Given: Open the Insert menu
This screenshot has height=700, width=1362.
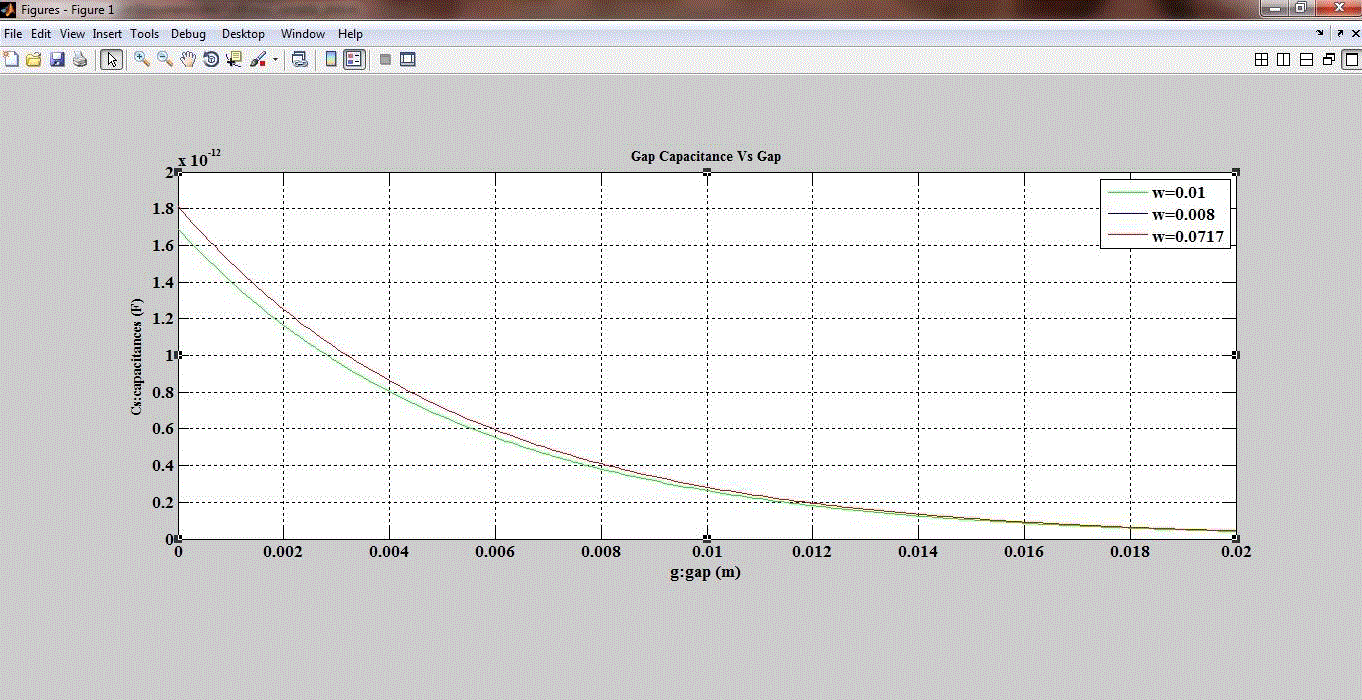Looking at the screenshot, I should point(107,34).
